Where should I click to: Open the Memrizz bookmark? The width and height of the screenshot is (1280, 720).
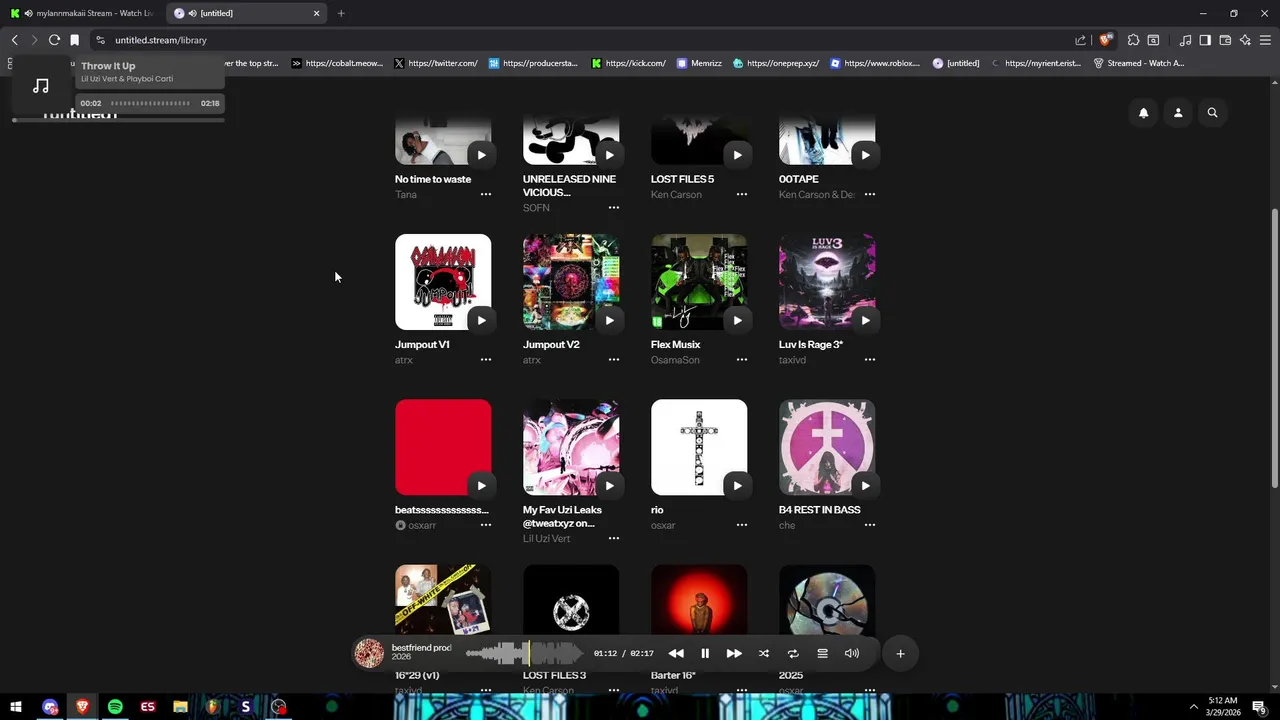tap(699, 63)
